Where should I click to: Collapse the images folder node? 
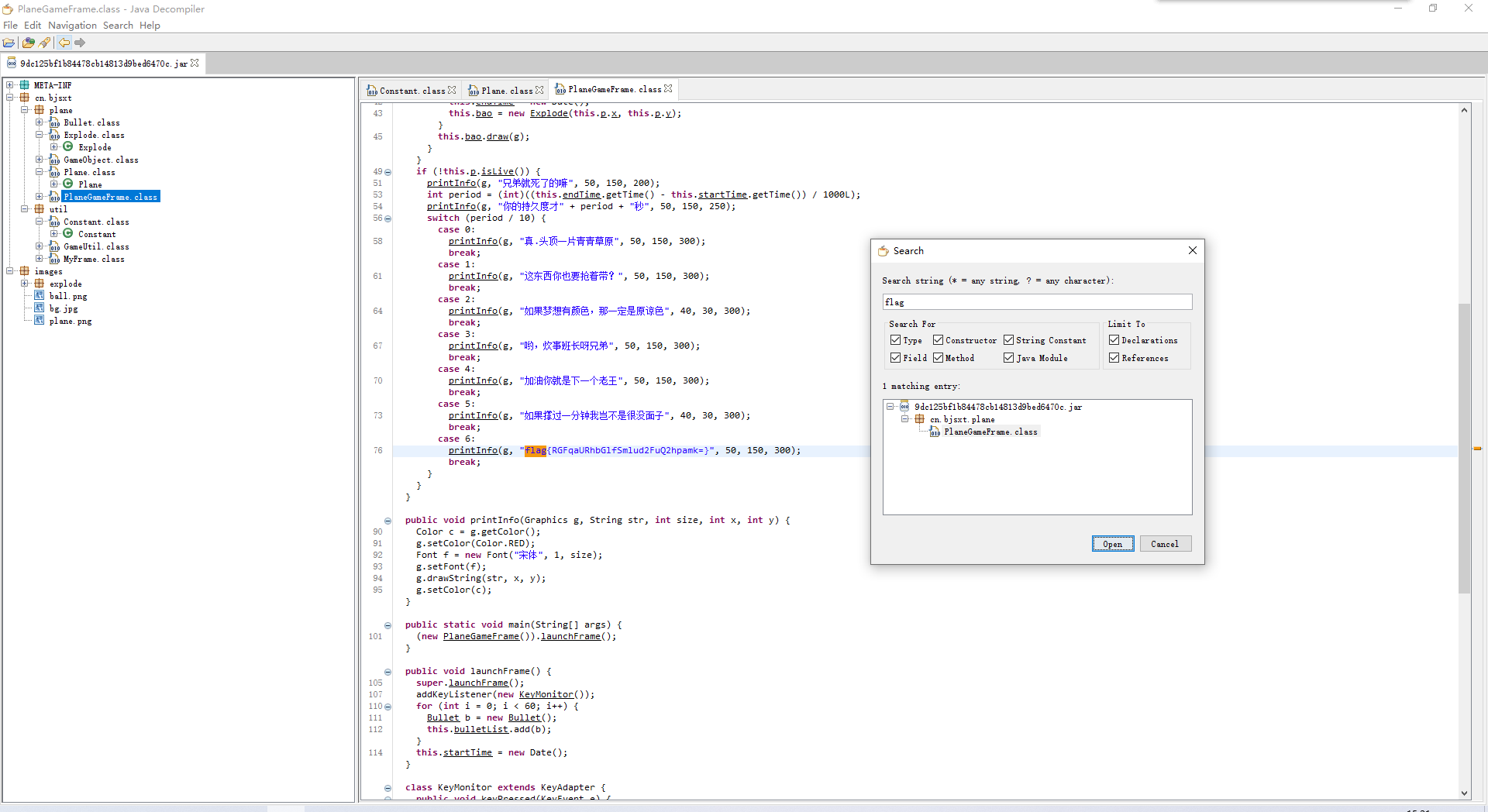[10, 271]
